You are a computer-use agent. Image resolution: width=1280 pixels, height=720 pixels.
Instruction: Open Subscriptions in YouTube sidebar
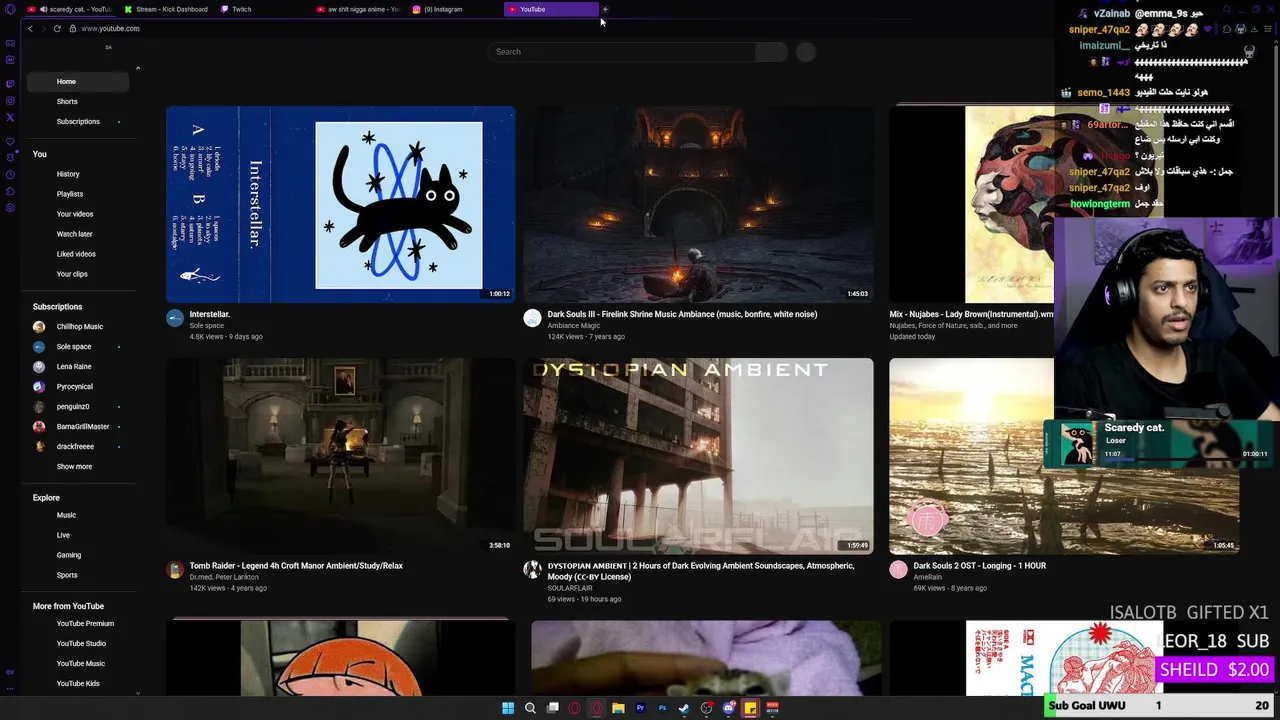(x=78, y=122)
